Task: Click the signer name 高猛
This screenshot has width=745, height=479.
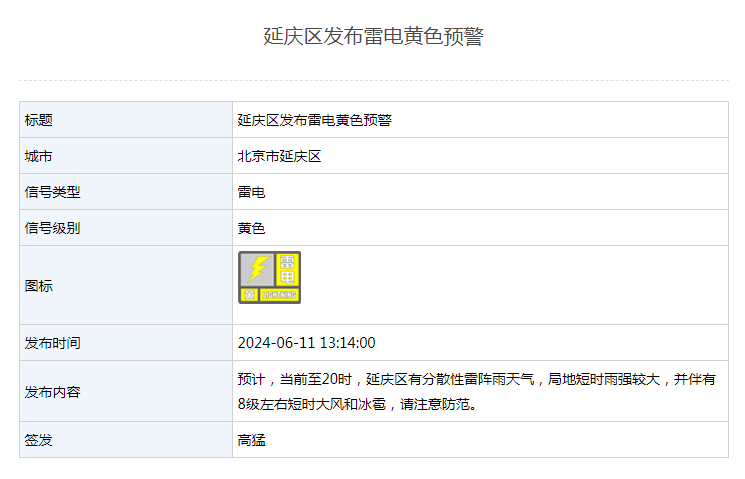Action: (x=252, y=440)
